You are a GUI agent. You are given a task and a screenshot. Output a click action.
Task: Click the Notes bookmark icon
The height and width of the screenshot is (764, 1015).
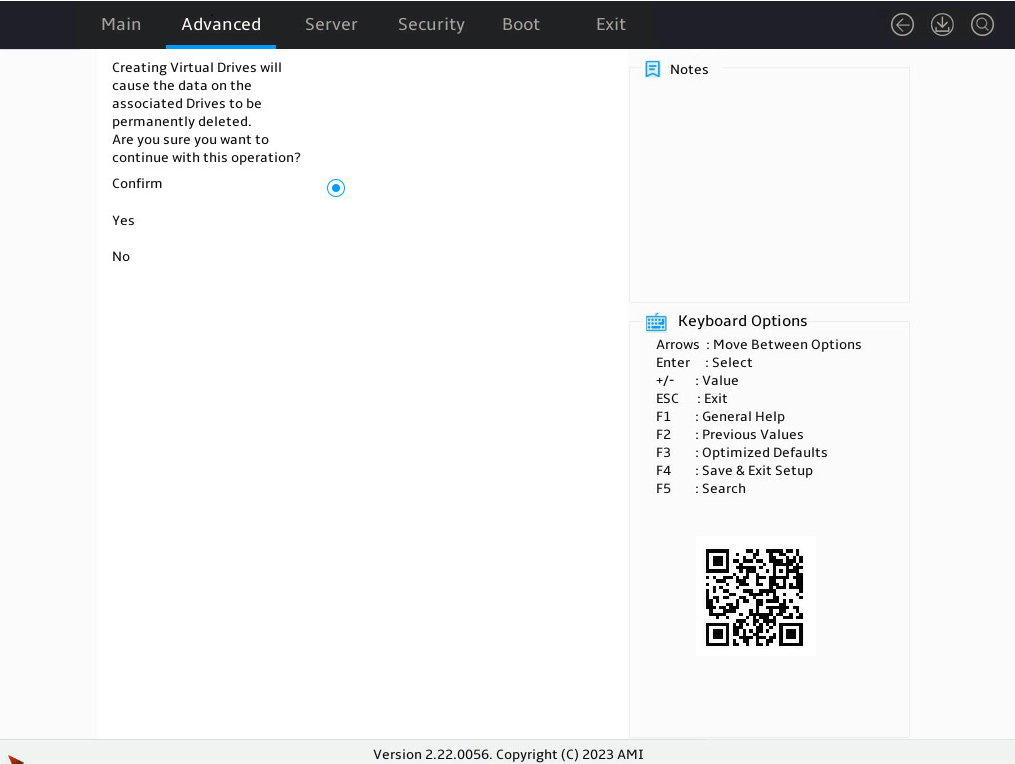point(652,69)
